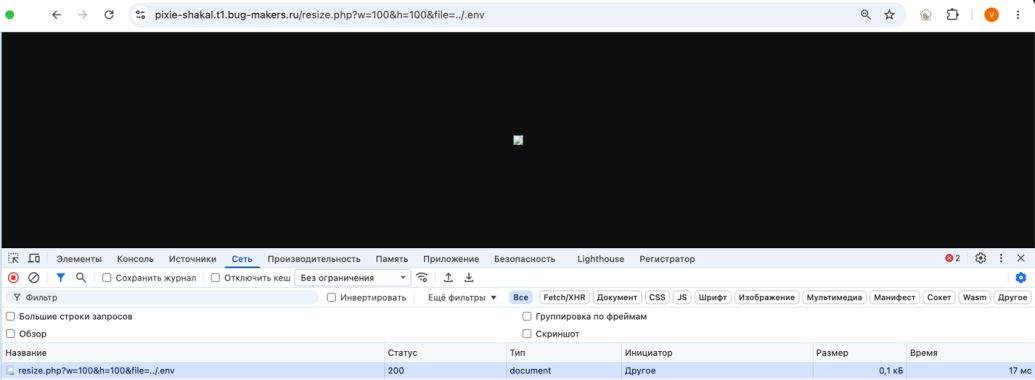The width and height of the screenshot is (1035, 380).
Task: Filter by Шрифт type
Action: pos(713,298)
